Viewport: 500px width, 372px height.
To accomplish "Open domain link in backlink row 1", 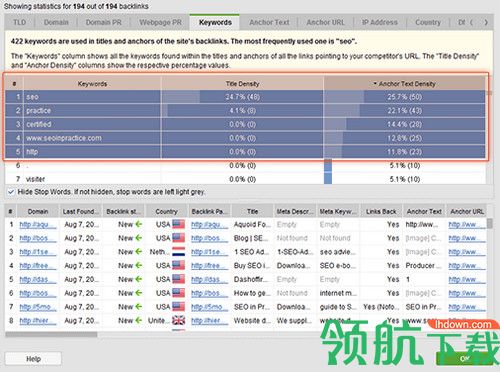I will 37,225.
